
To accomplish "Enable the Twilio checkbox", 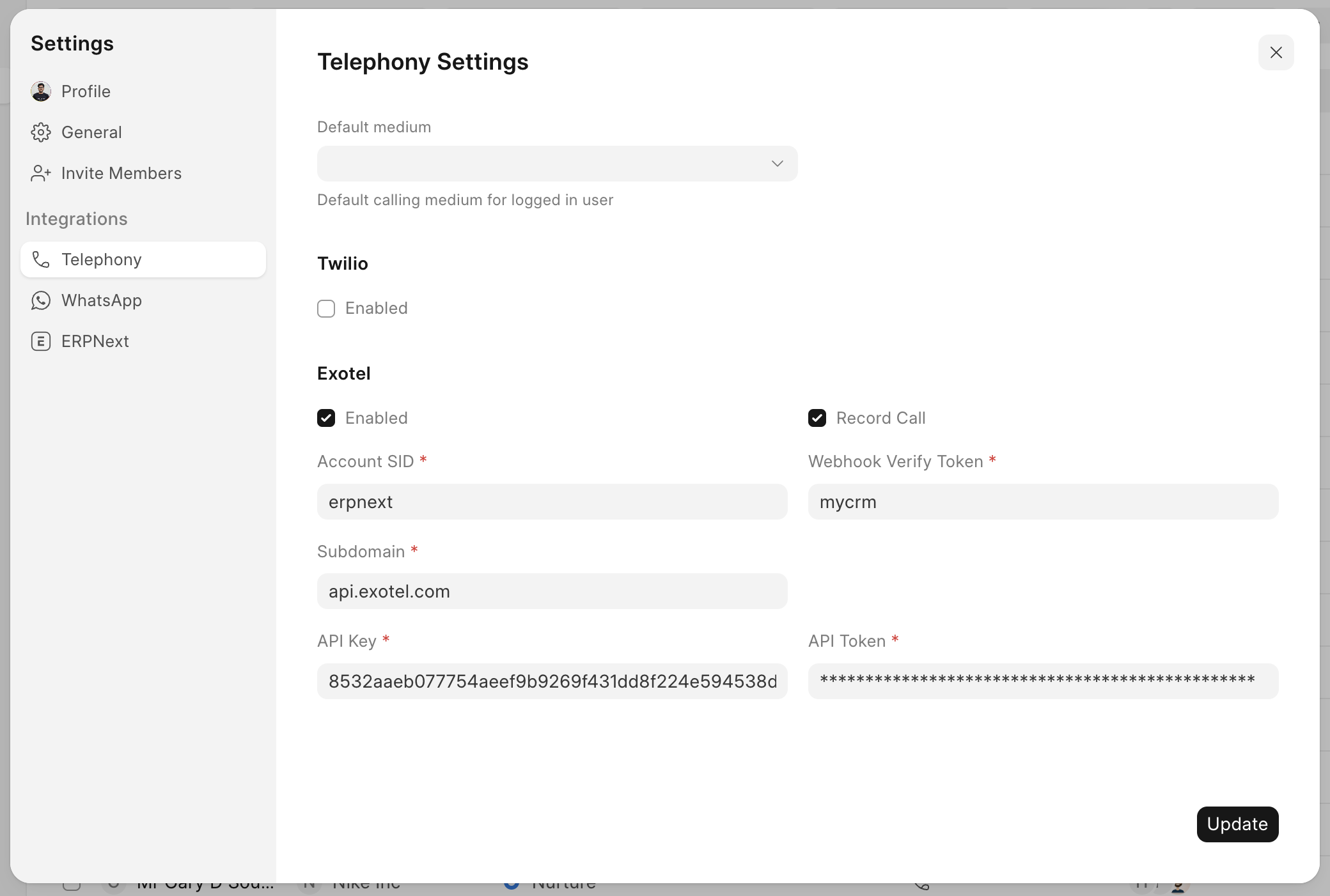I will pyautogui.click(x=326, y=309).
